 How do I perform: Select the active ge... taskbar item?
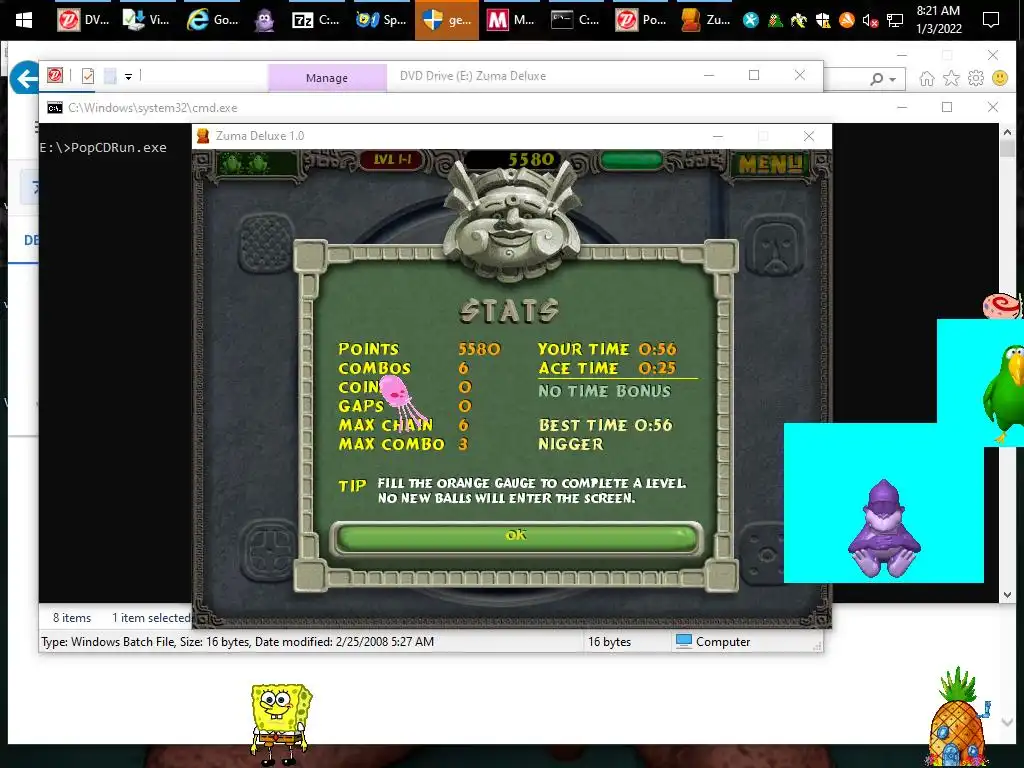pos(447,20)
